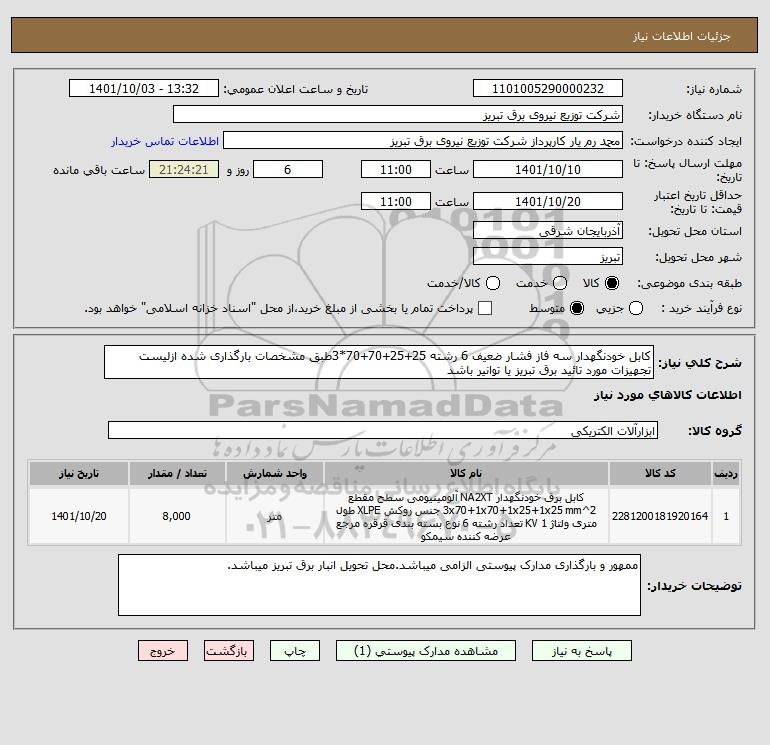770x745 pixels.
Task: Click the days remaining field showing 6
Action: 288,169
